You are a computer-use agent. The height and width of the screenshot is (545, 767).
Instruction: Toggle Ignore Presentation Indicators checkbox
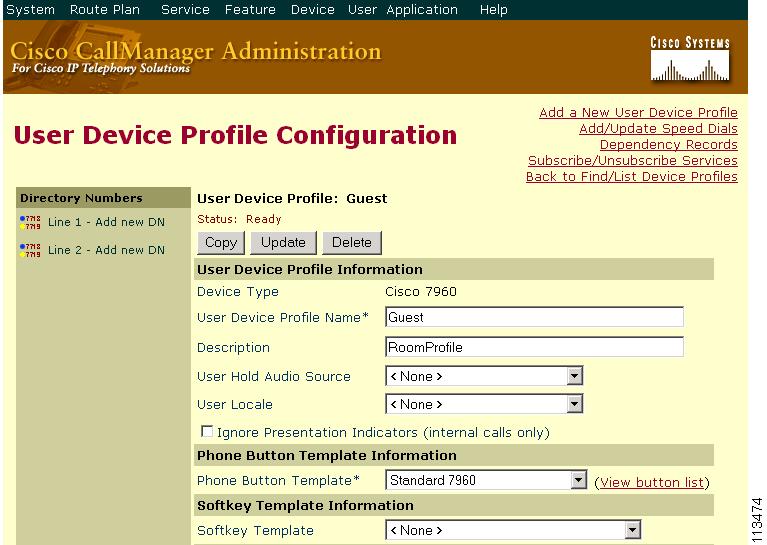click(x=207, y=431)
